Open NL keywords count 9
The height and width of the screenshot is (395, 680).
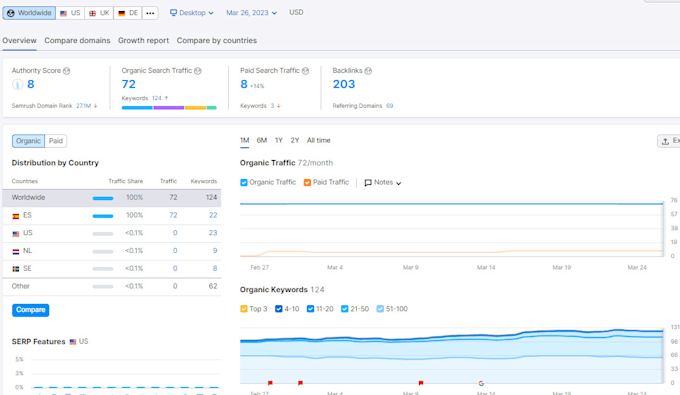[x=215, y=251]
